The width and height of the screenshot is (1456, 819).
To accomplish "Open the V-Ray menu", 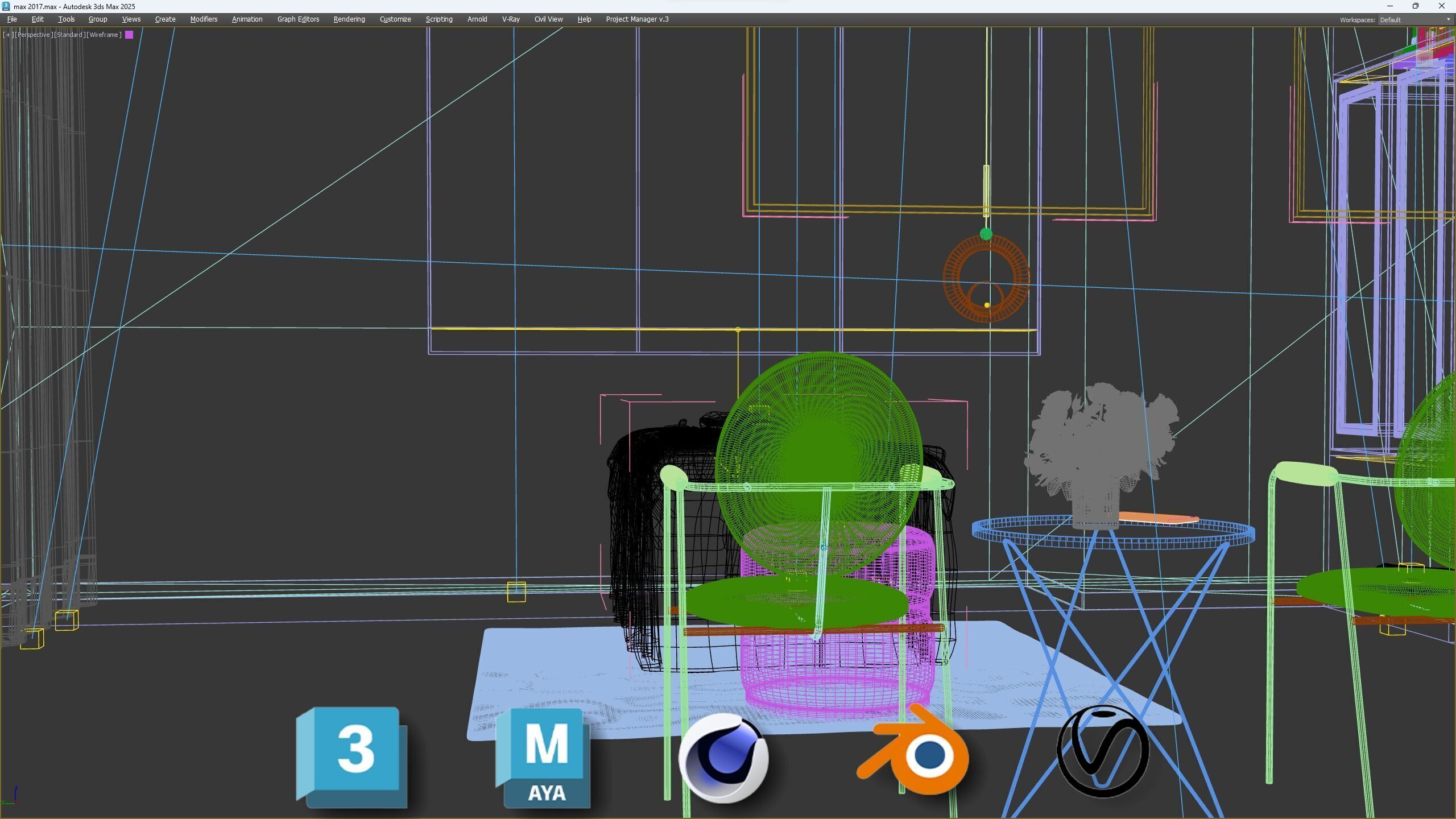I will coord(510,19).
